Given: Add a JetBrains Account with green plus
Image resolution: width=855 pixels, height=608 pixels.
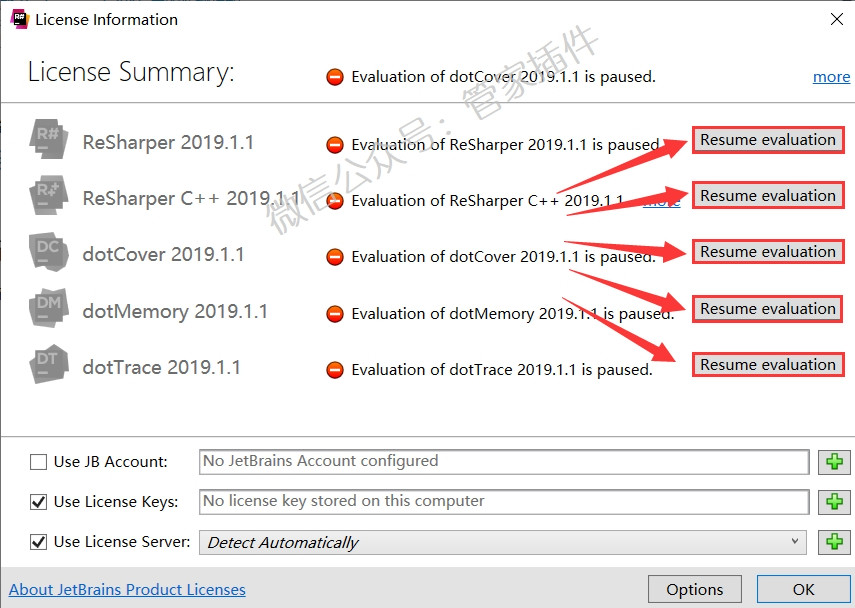Looking at the screenshot, I should tap(834, 462).
